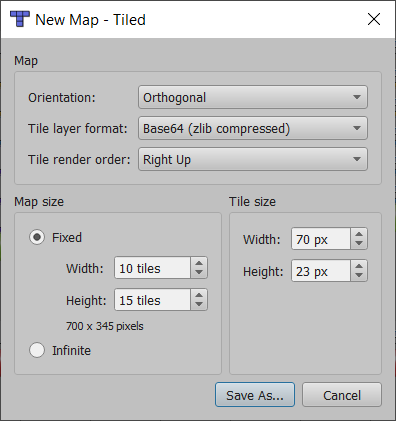
Task: Click the Save As... button
Action: 255,395
